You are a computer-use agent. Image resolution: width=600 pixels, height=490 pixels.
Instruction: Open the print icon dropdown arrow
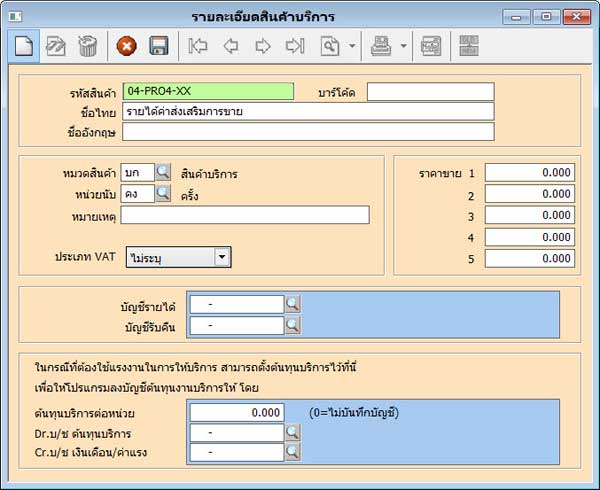point(403,46)
